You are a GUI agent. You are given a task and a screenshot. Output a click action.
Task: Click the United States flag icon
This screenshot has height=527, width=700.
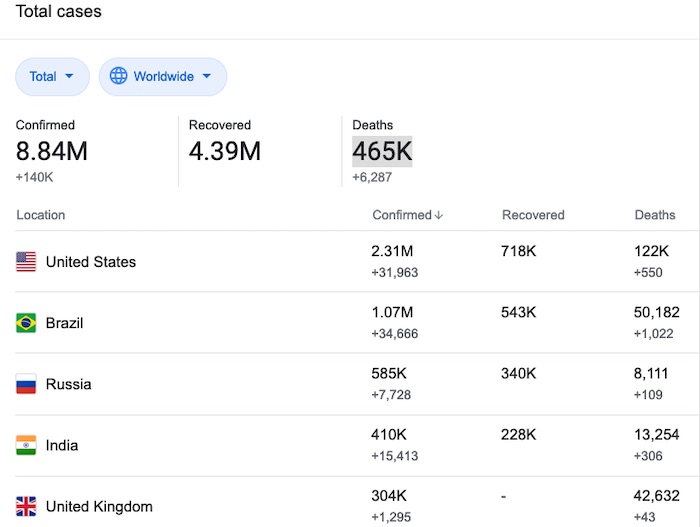26,262
